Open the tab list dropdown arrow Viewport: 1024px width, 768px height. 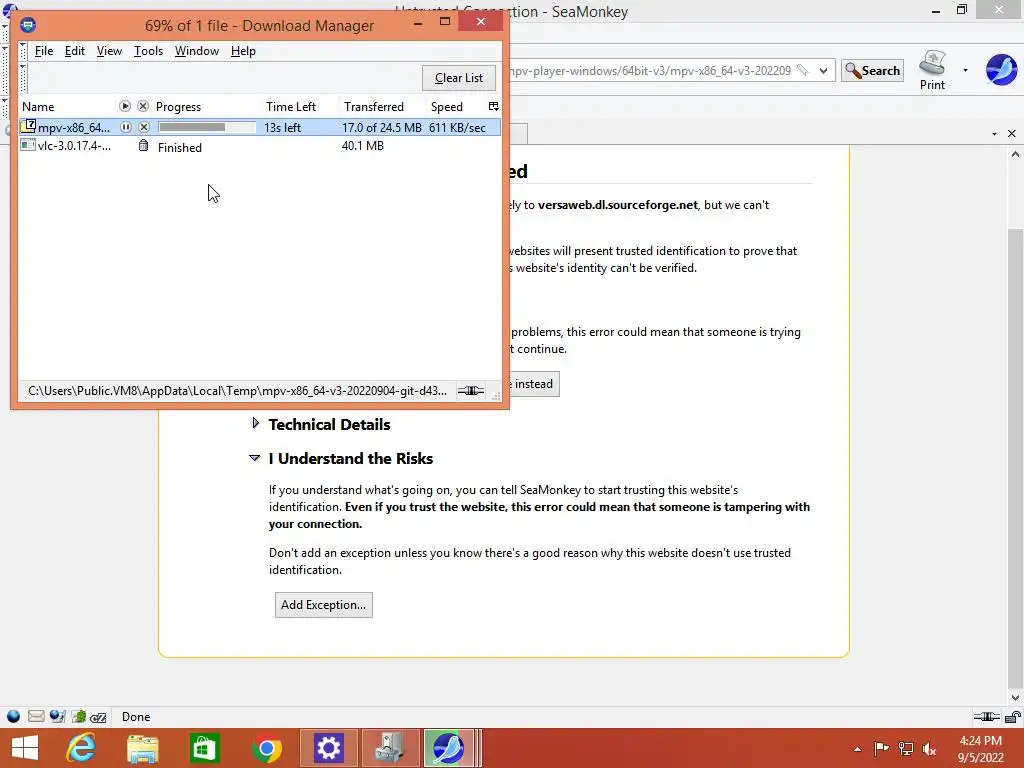pyautogui.click(x=994, y=134)
